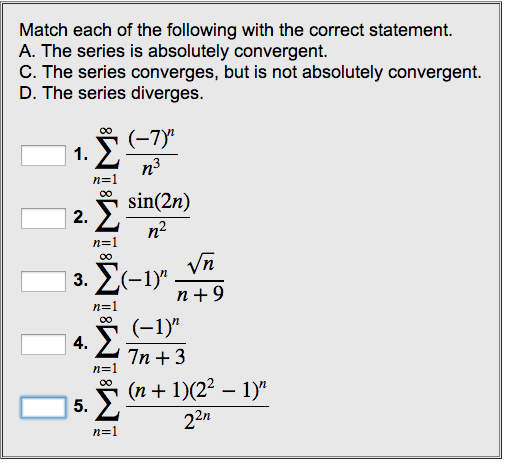Click the sin(2n) over n² fraction
The image size is (509, 463).
[x=158, y=216]
